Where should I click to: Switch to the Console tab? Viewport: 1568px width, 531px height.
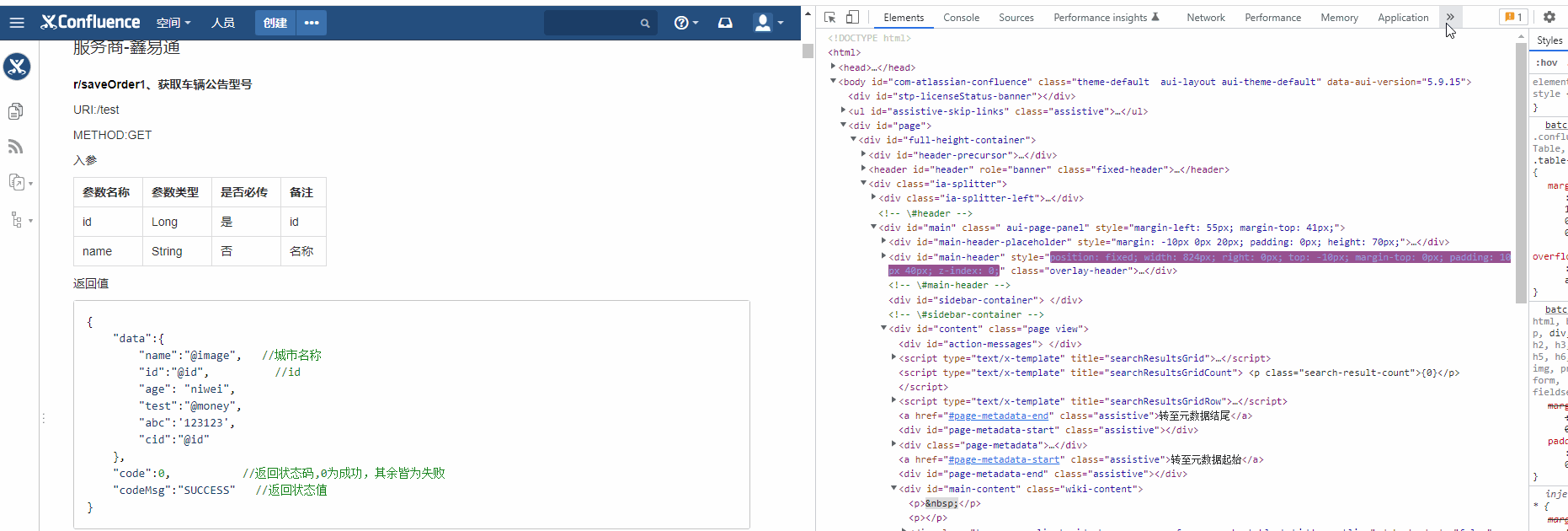click(961, 18)
